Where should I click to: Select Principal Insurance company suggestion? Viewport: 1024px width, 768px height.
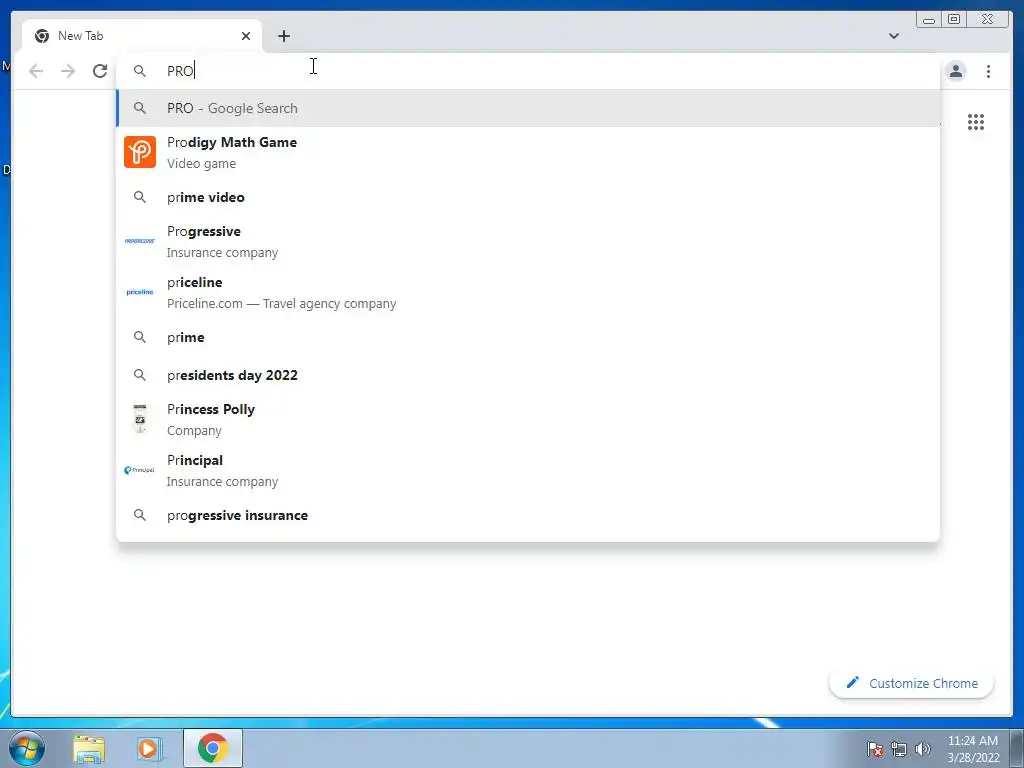tap(528, 470)
